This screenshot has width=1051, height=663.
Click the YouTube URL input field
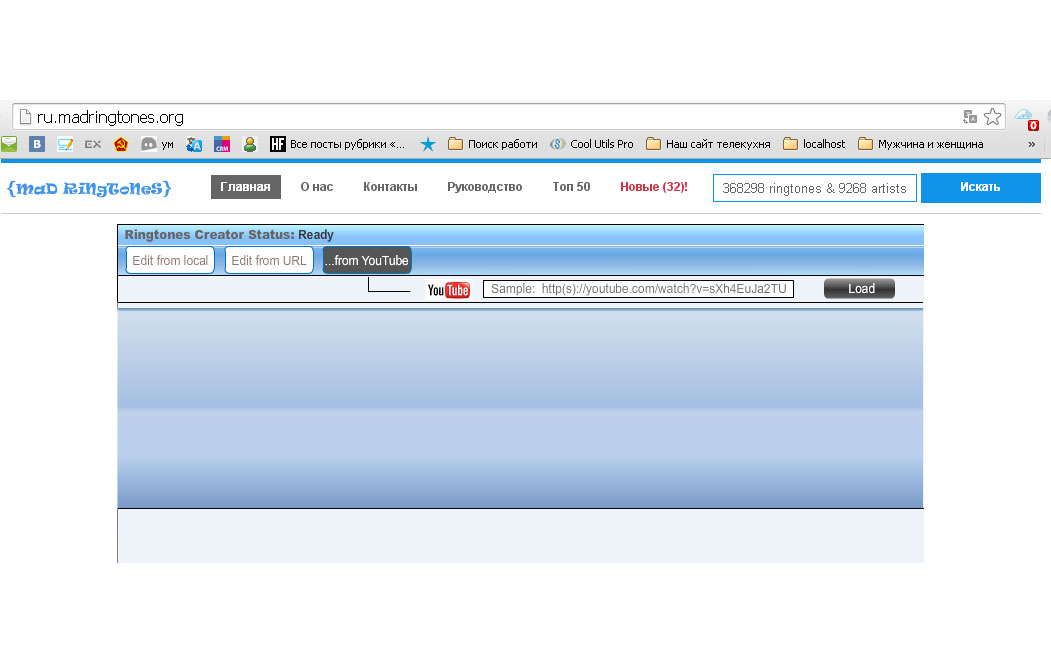pyautogui.click(x=638, y=289)
